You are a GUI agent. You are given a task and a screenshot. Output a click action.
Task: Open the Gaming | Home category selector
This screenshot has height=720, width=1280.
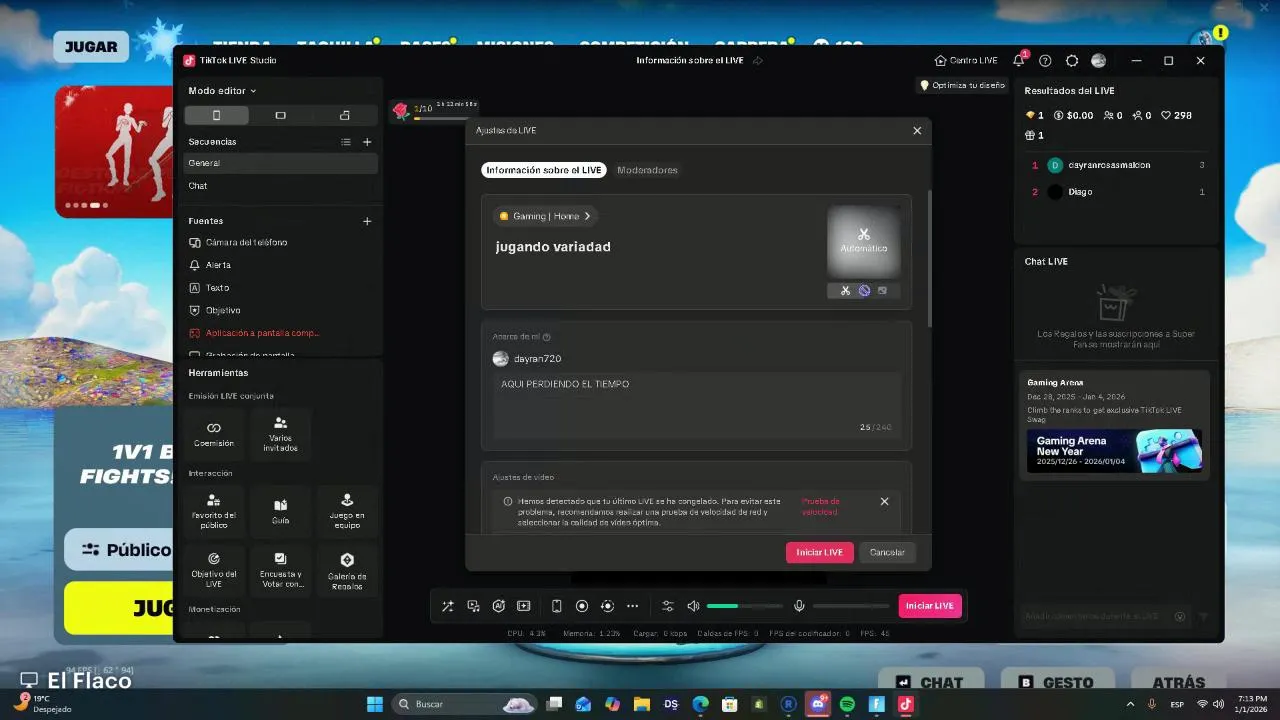[x=545, y=216]
